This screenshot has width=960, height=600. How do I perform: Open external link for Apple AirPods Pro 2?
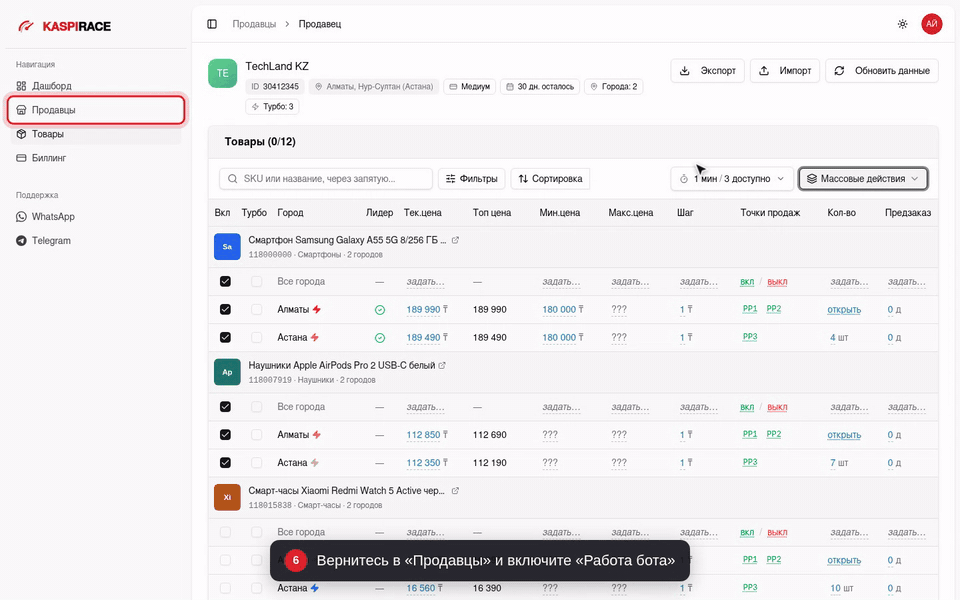pyautogui.click(x=442, y=365)
